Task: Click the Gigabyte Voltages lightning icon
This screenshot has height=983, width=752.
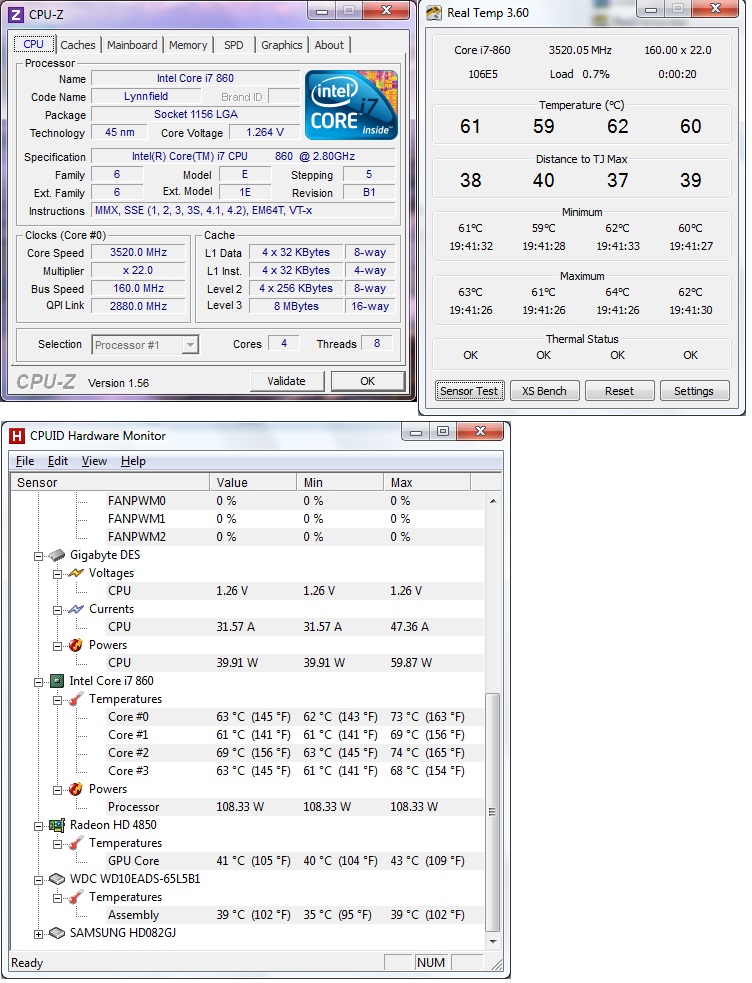Action: click(x=76, y=573)
